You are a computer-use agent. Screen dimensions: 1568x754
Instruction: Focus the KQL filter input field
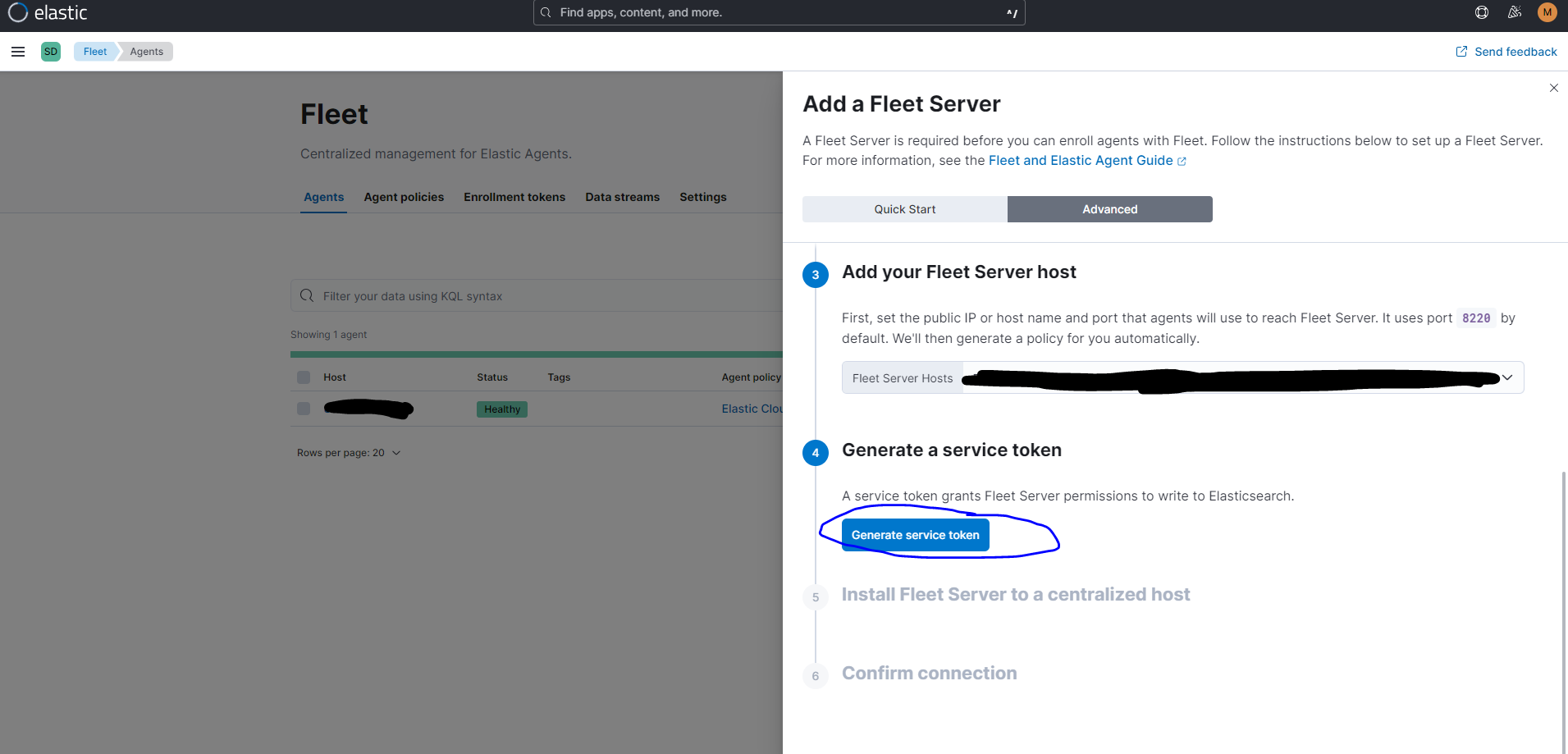click(537, 295)
